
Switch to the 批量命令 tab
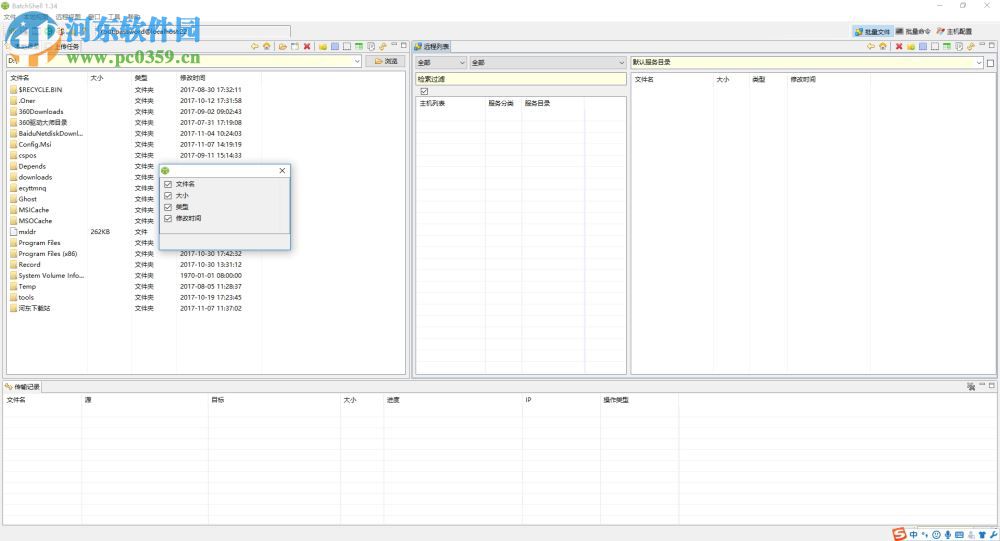pos(913,32)
